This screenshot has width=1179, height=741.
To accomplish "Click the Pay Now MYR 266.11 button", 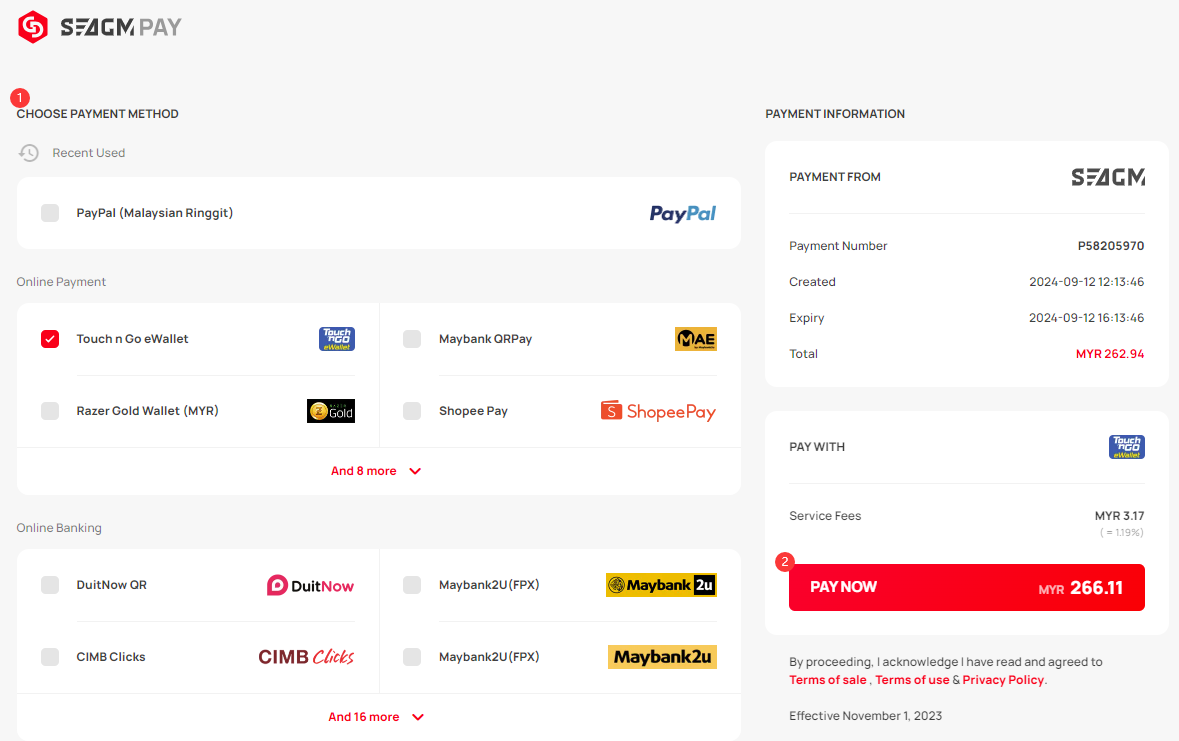I will 967,588.
